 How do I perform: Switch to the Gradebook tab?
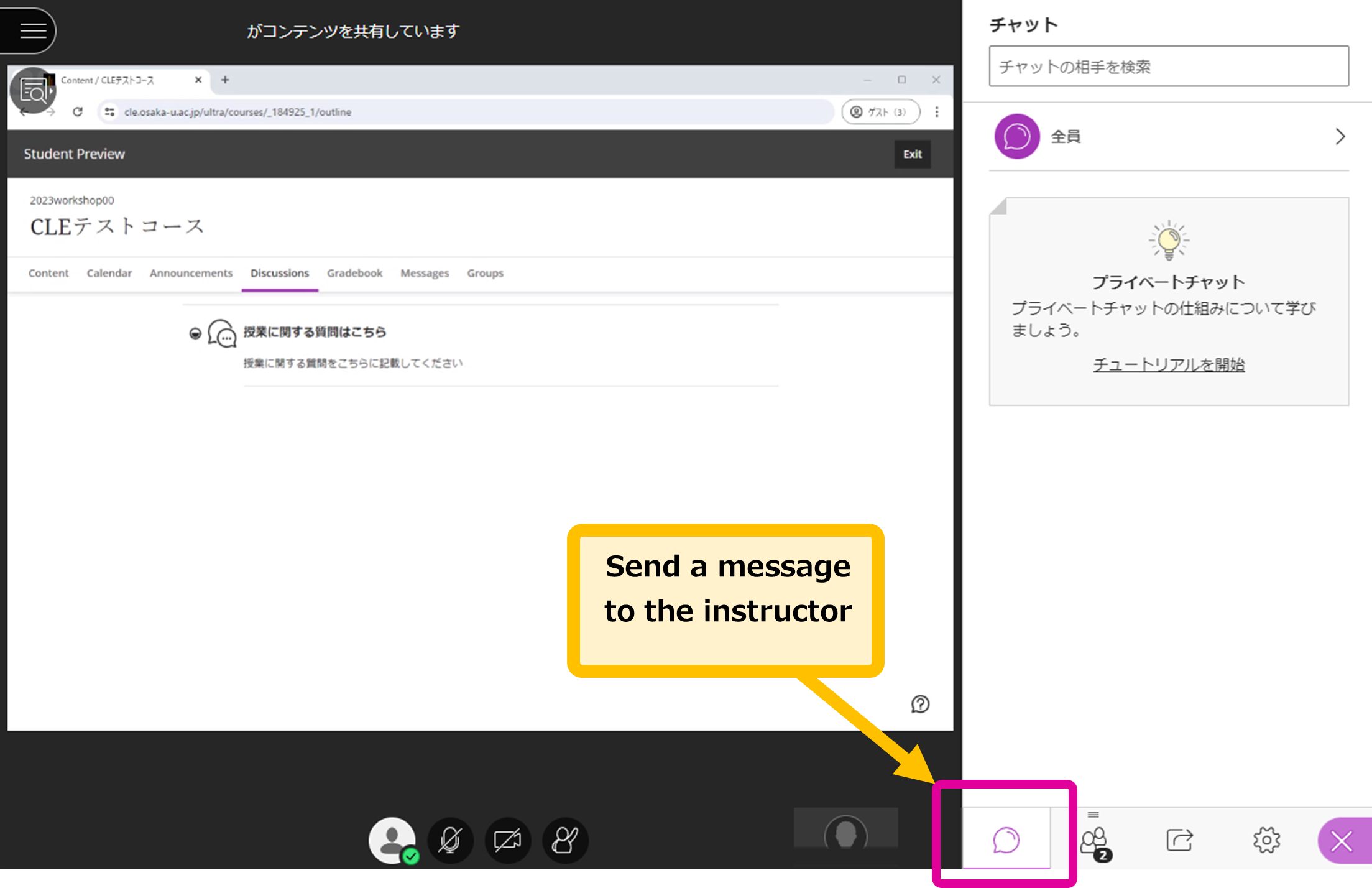(x=354, y=273)
